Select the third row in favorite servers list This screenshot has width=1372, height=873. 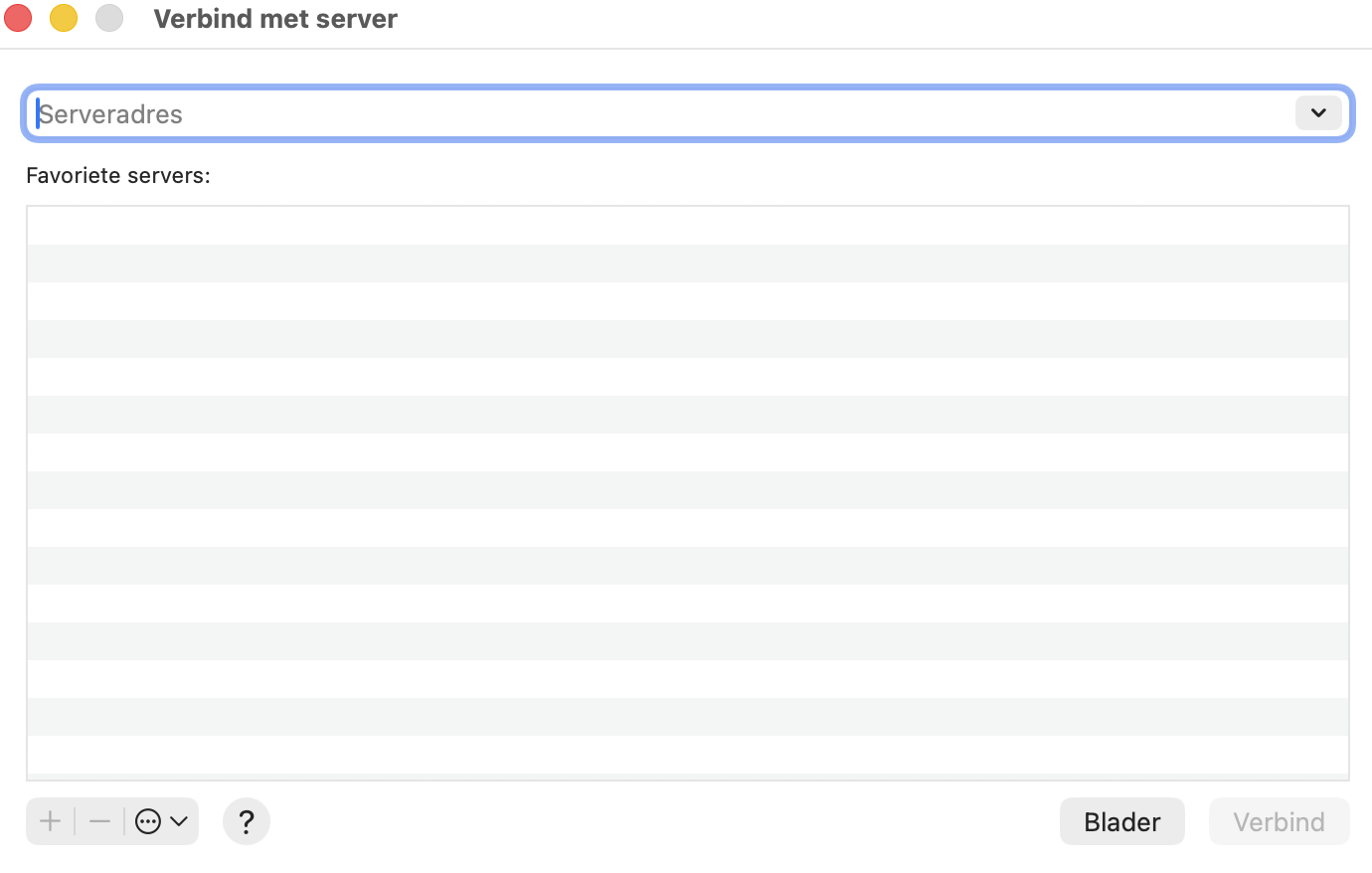click(687, 301)
